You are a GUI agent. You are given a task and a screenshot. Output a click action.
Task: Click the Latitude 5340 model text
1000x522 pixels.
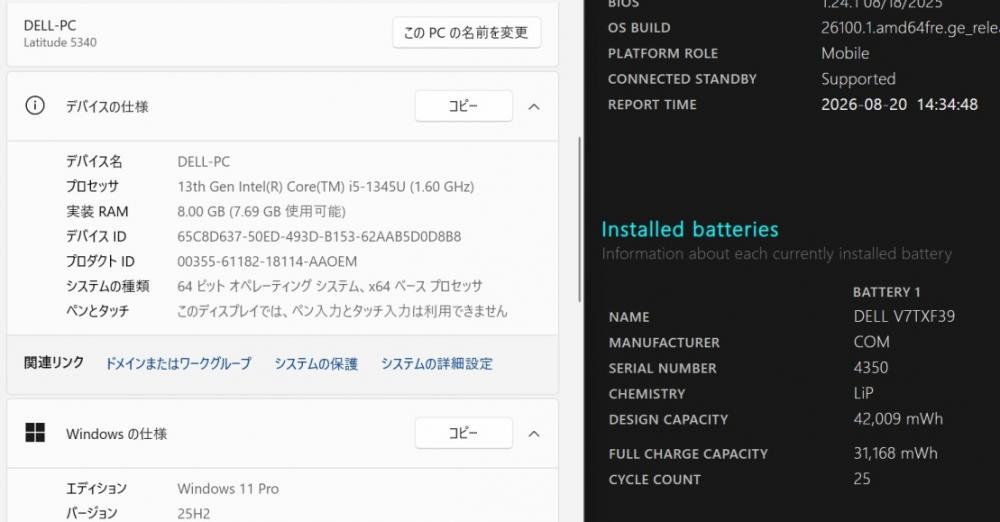click(x=60, y=43)
